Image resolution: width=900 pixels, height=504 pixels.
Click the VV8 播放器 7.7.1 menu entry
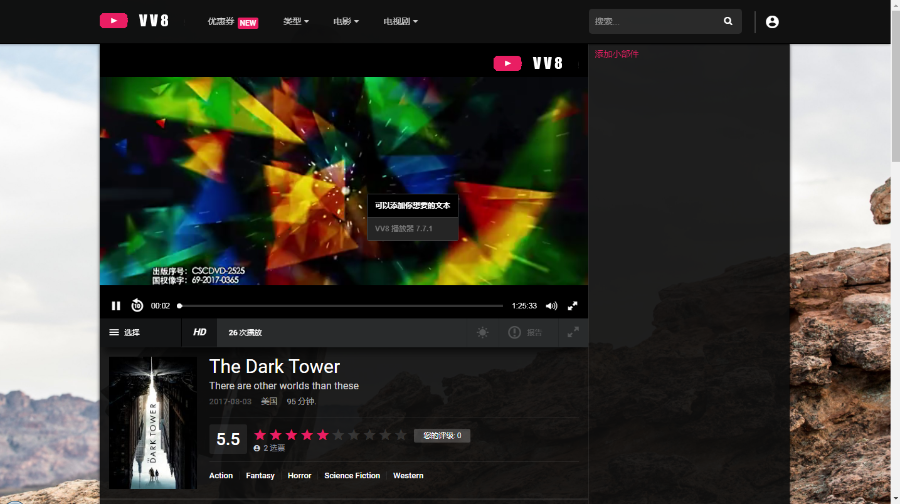tap(413, 228)
